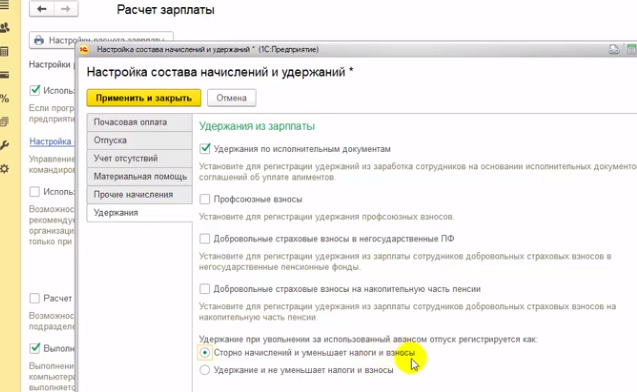Click the Отмена button
Viewport: 637px width, 392px height.
pos(232,98)
